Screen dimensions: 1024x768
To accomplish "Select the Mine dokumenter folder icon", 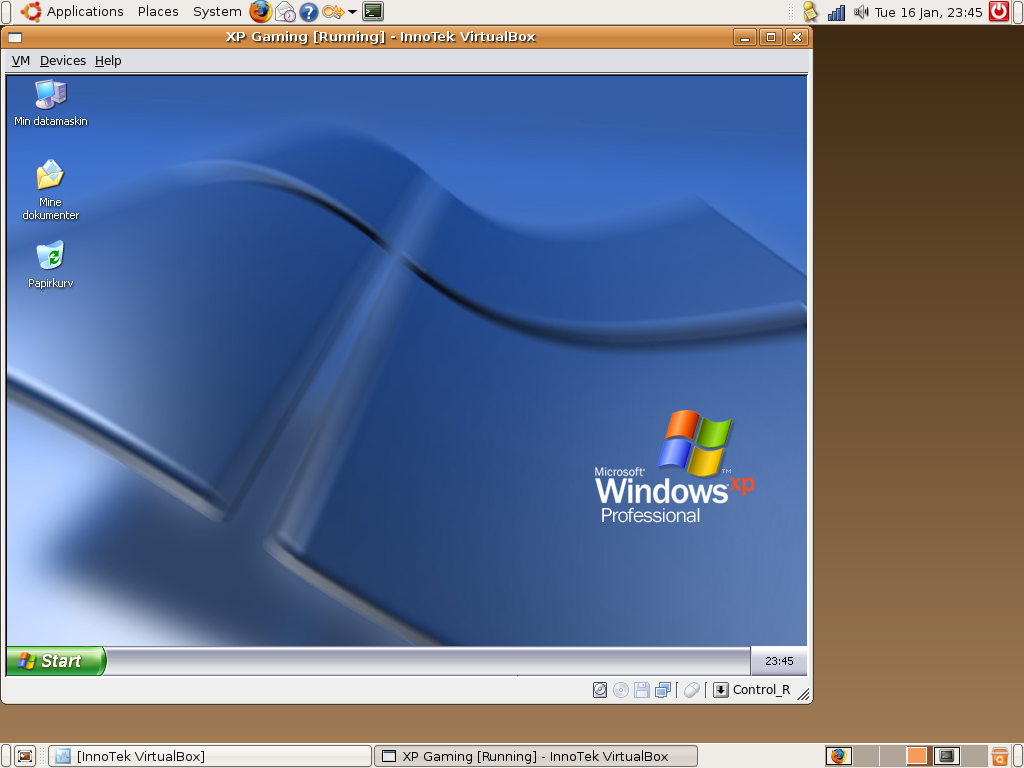I will pyautogui.click(x=50, y=190).
